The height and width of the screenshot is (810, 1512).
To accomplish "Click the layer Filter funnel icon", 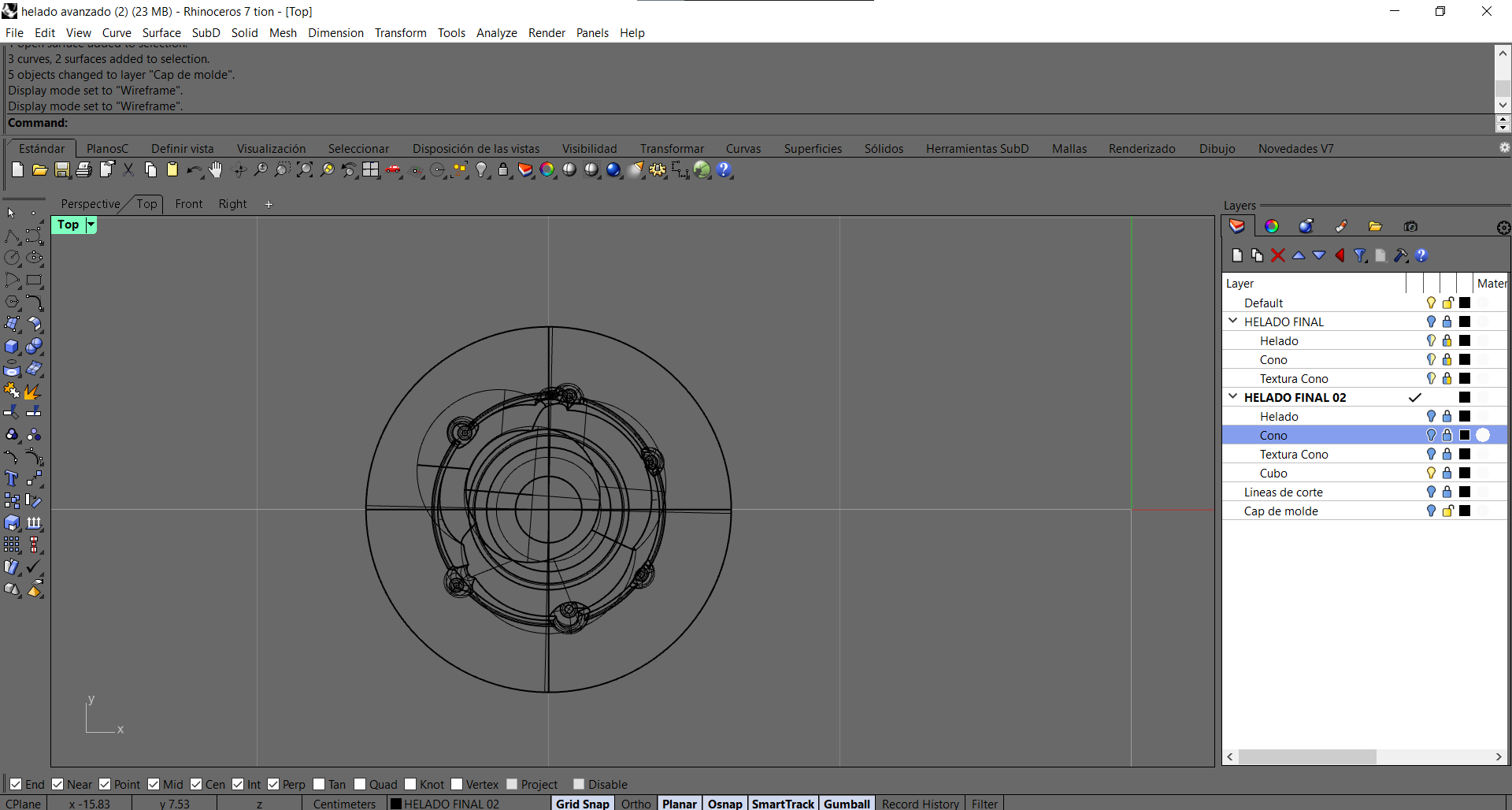I will (x=1360, y=255).
